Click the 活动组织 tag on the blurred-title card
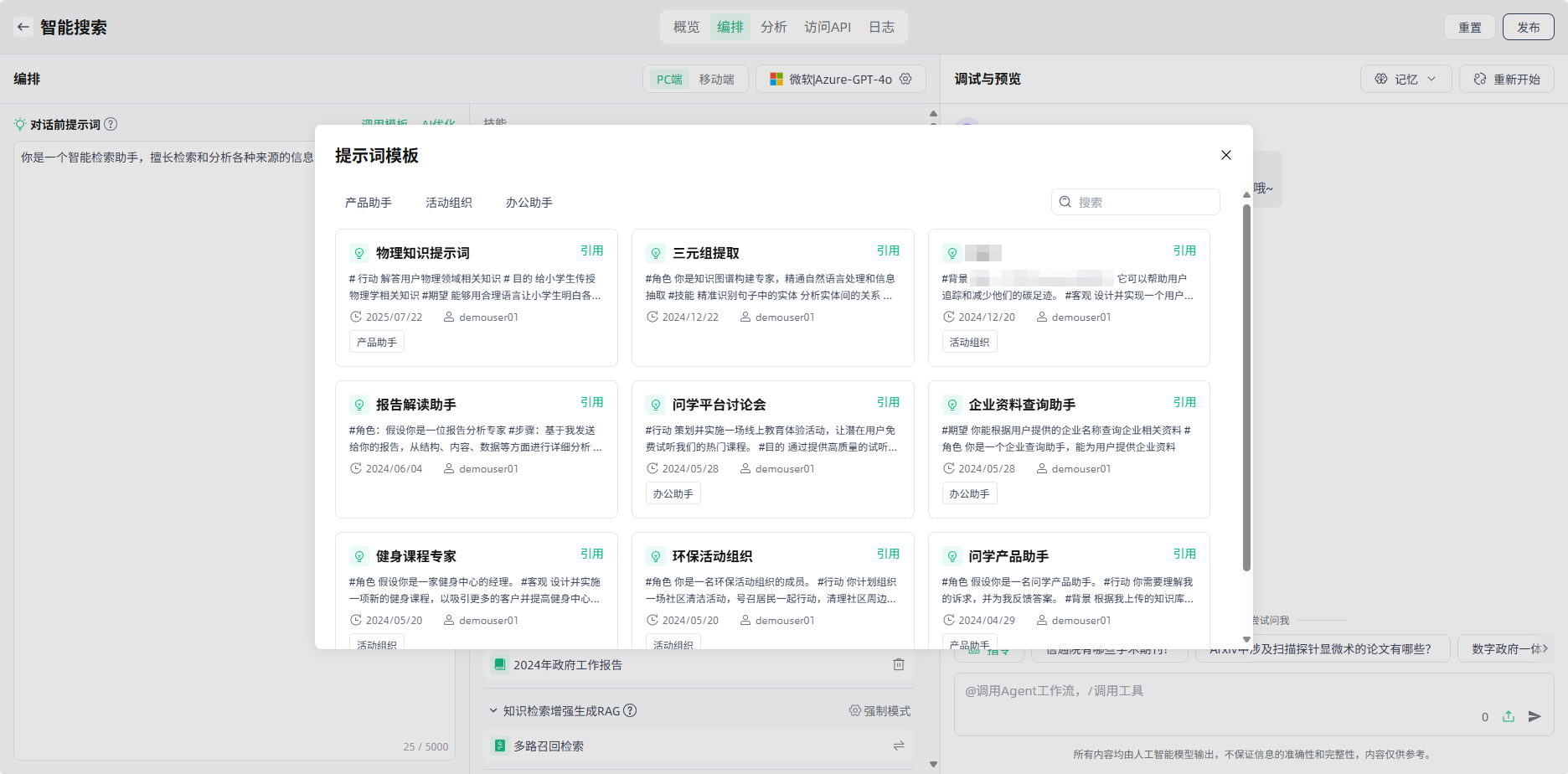 click(x=970, y=342)
